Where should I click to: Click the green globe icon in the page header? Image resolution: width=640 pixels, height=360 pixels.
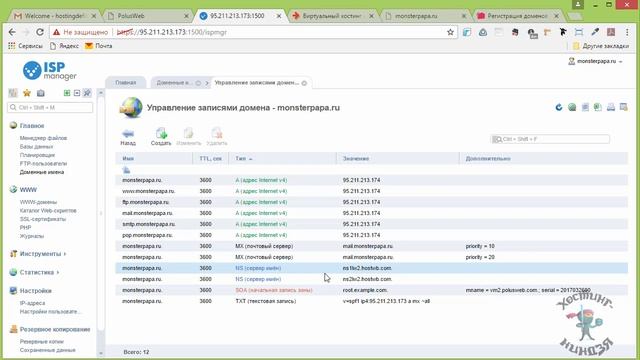coord(572,107)
